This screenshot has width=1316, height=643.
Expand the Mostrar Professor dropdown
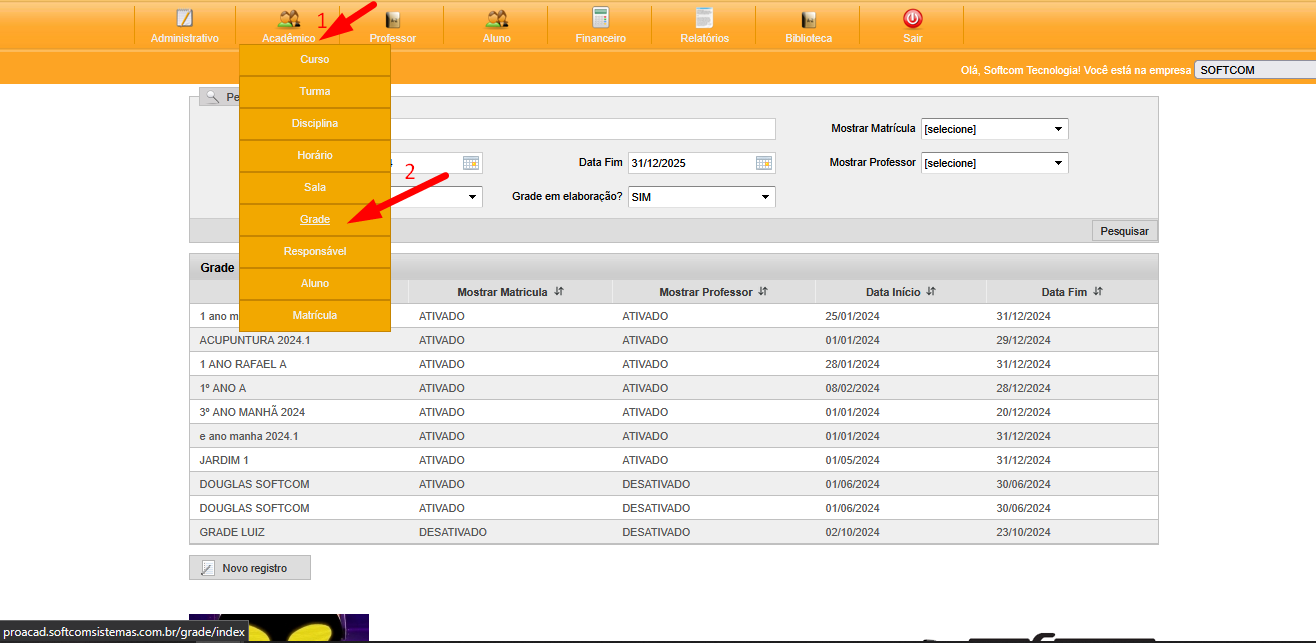coord(994,163)
